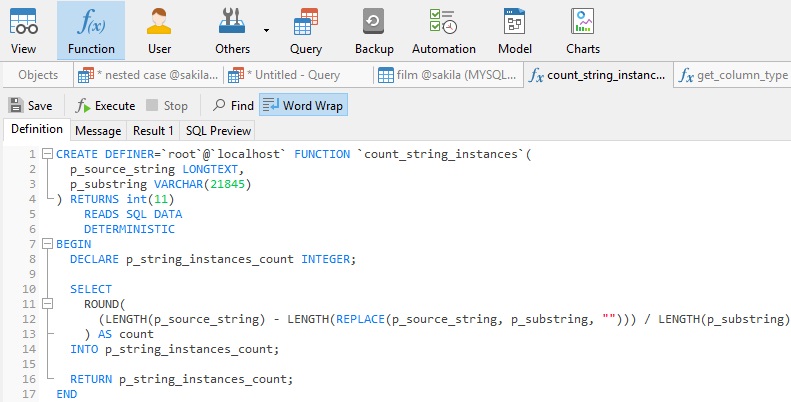Expand the Others dropdown arrow

(x=266, y=31)
